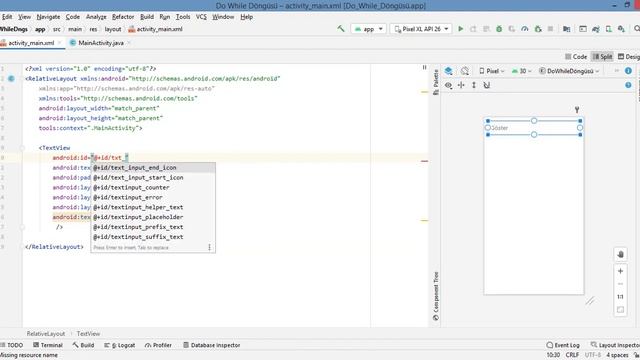Reset zoom to 1:1
This screenshot has height=360, width=640.
(x=620, y=297)
